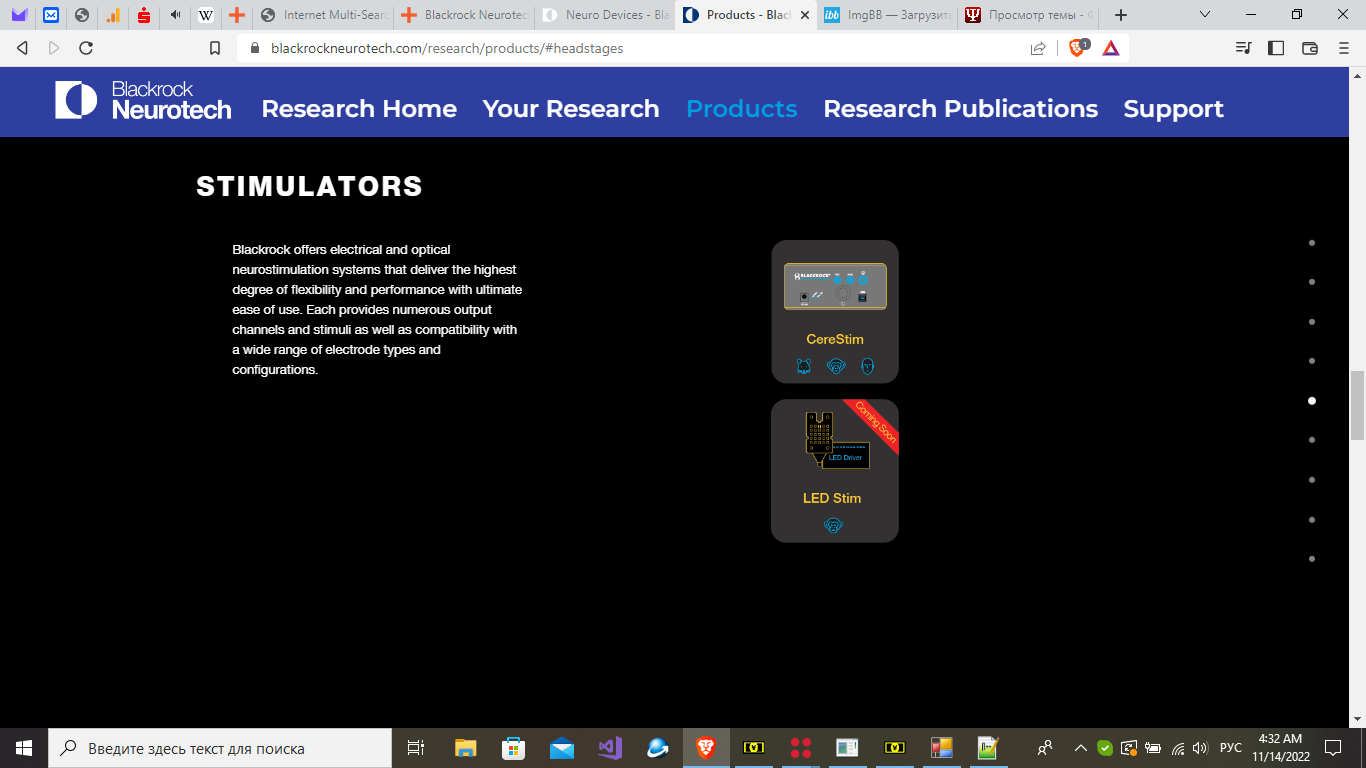Open Brave Wallet icon

click(x=1310, y=48)
